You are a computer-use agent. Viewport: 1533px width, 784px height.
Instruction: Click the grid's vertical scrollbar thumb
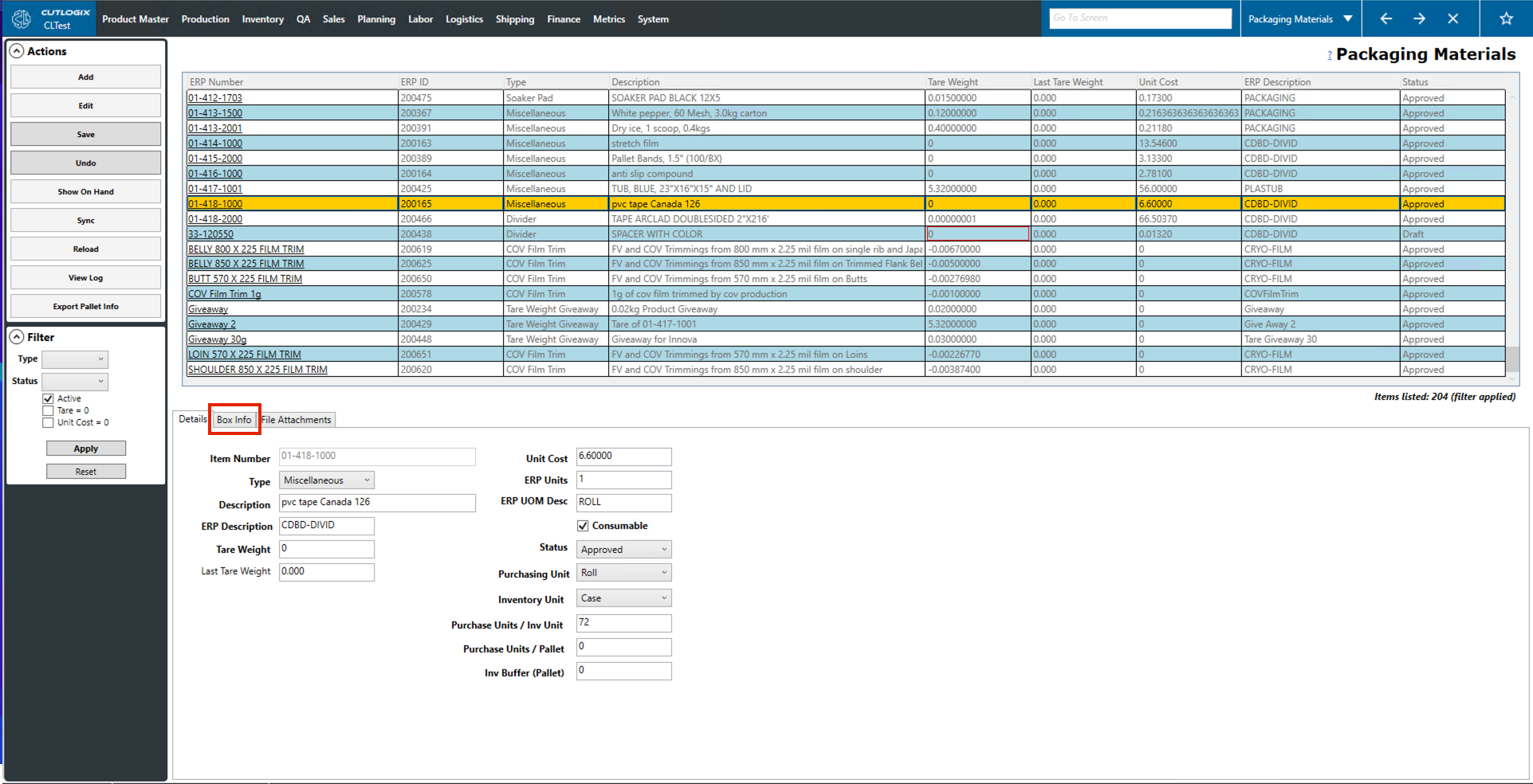(x=1511, y=358)
